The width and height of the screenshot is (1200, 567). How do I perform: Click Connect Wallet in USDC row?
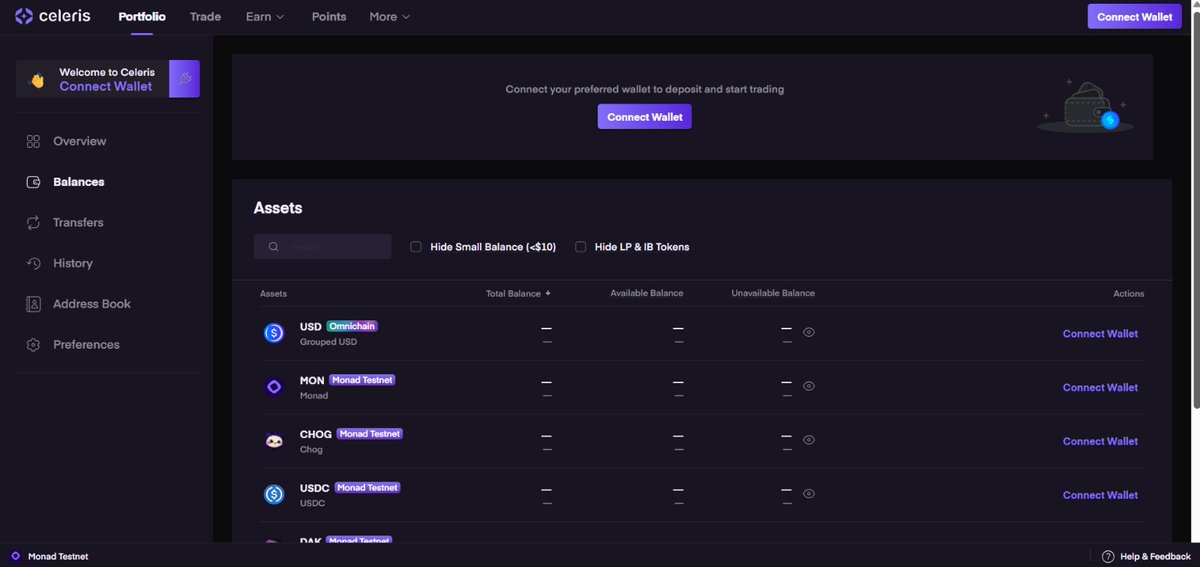pos(1100,495)
